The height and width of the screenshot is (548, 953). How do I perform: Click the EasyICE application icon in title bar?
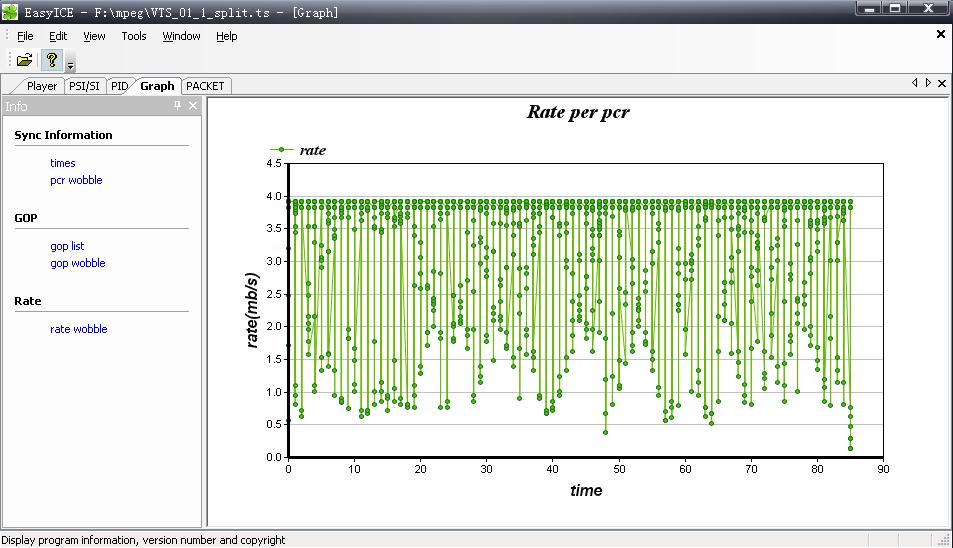tap(10, 12)
